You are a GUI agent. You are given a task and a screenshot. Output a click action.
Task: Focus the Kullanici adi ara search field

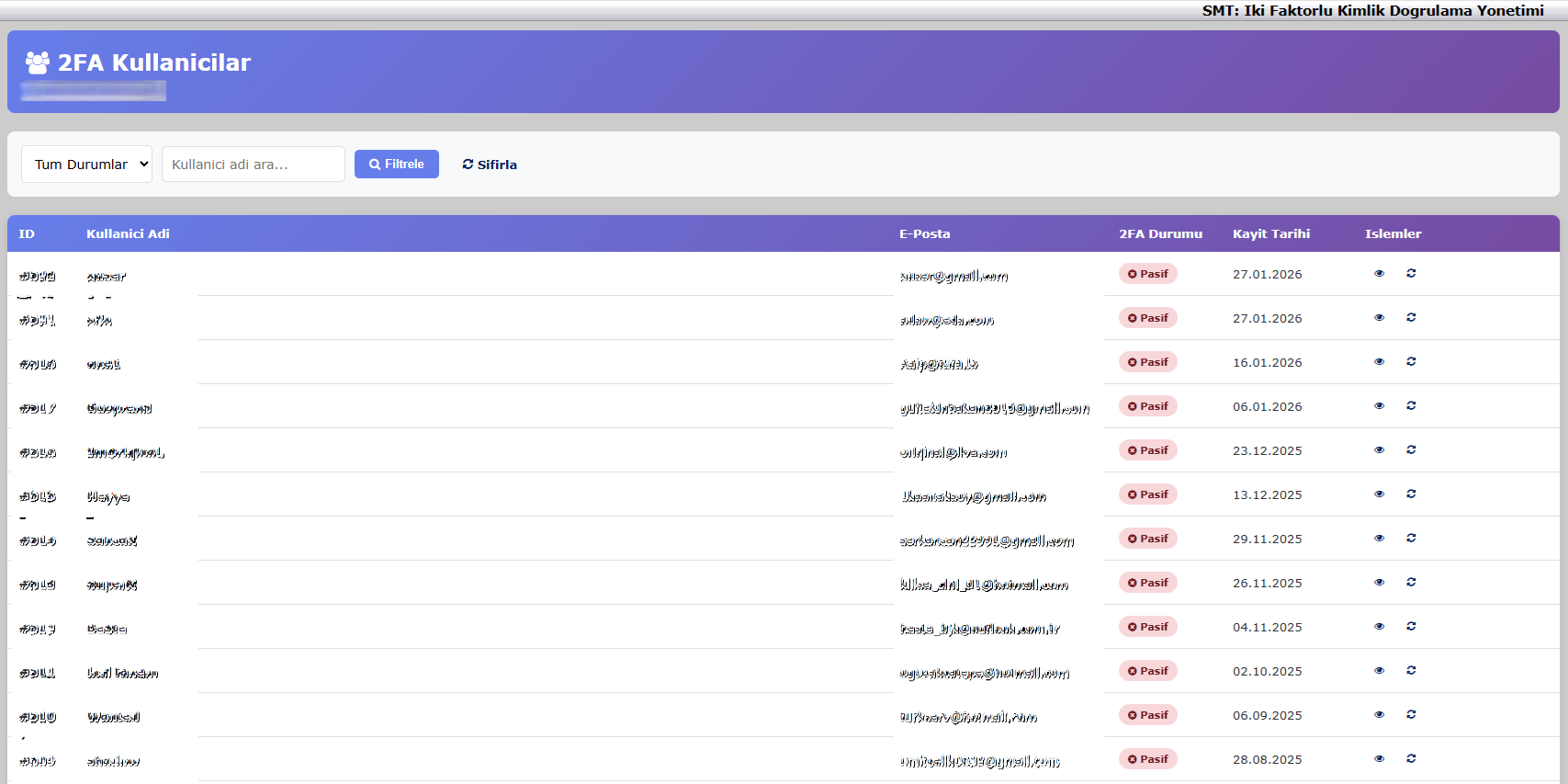(x=253, y=165)
